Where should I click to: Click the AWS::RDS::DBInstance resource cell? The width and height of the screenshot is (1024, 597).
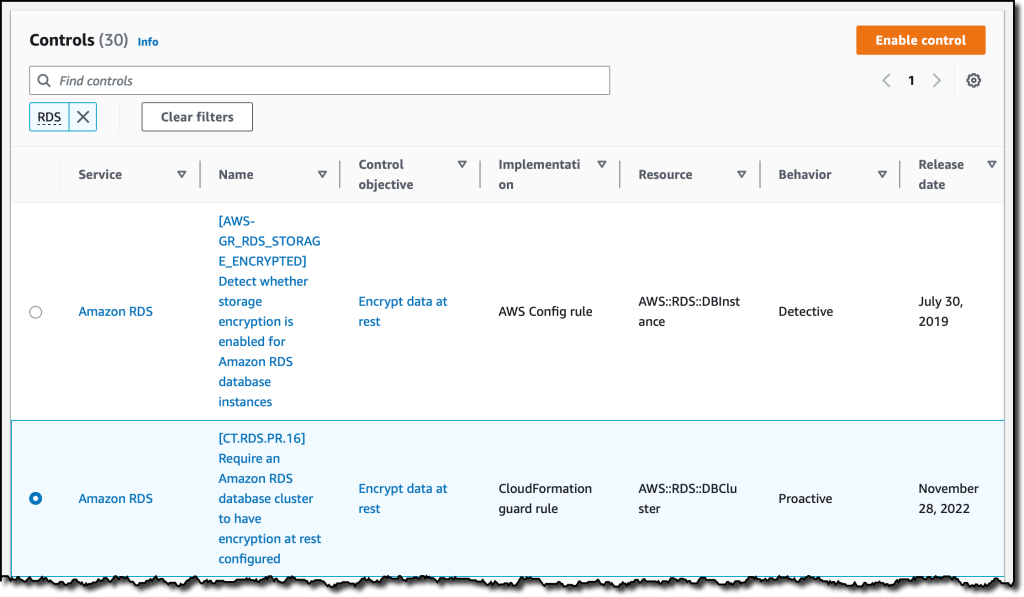[x=689, y=312]
